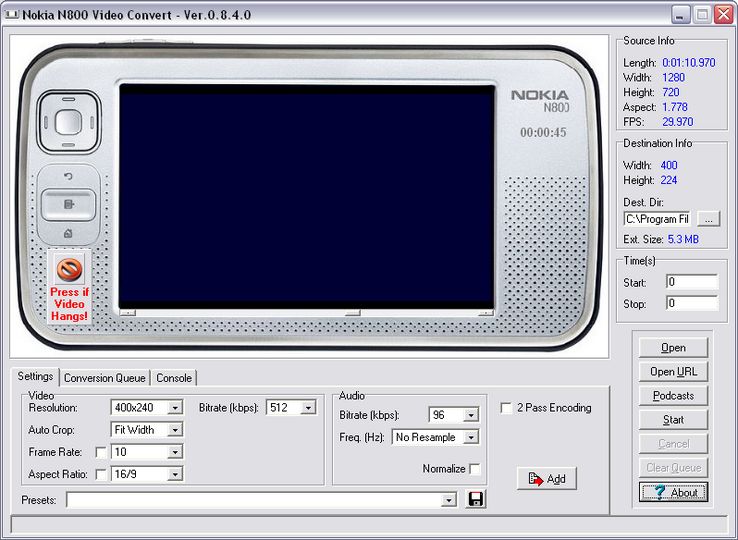
Task: Click the device back arrow key
Action: [68, 176]
